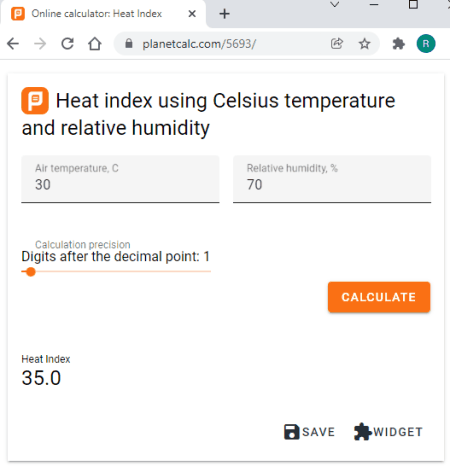The height and width of the screenshot is (466, 450).
Task: Click the PlanetCalc orange logo in heading
Action: [35, 101]
